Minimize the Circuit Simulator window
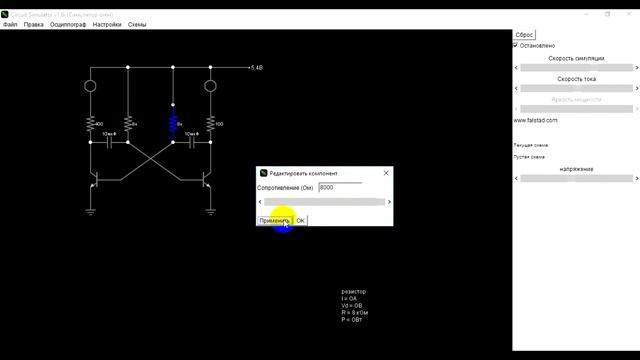The image size is (640, 360). 587,14
